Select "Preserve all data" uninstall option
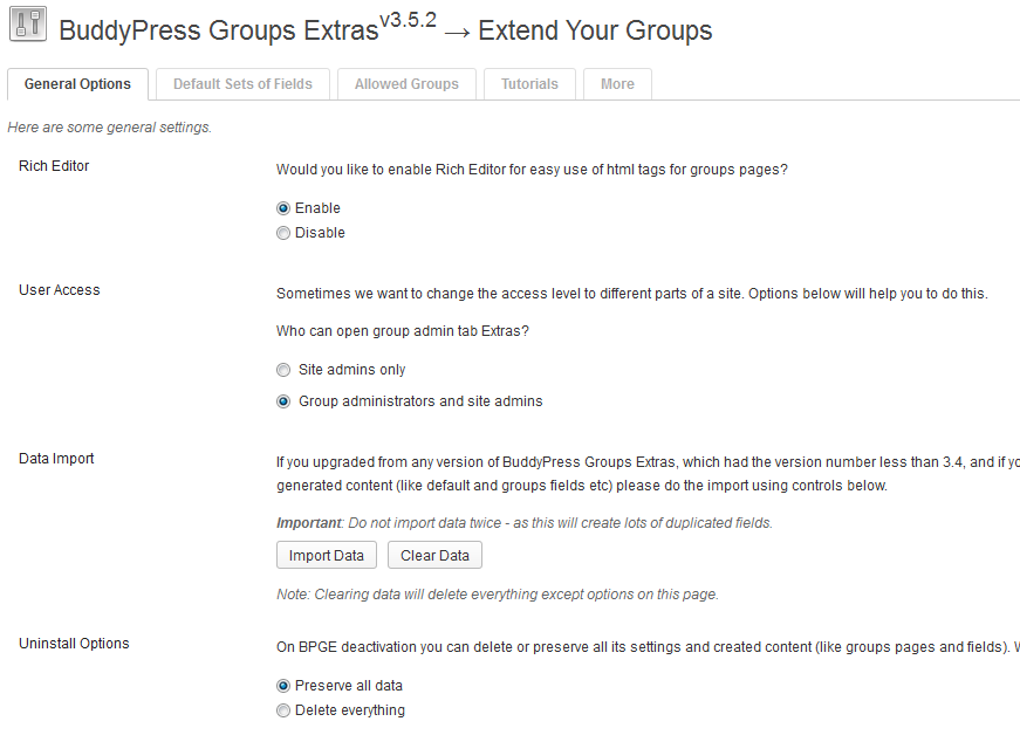Viewport: 1020px width, 735px height. tap(283, 685)
